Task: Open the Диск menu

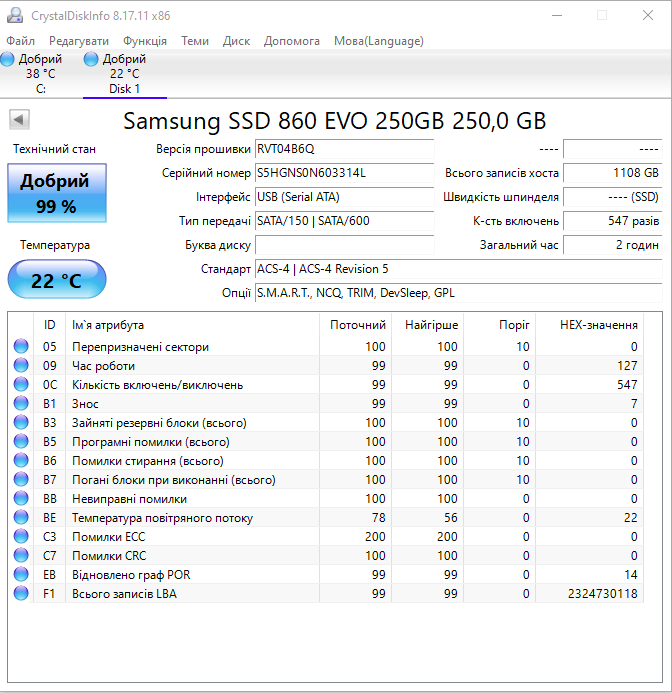Action: click(236, 41)
